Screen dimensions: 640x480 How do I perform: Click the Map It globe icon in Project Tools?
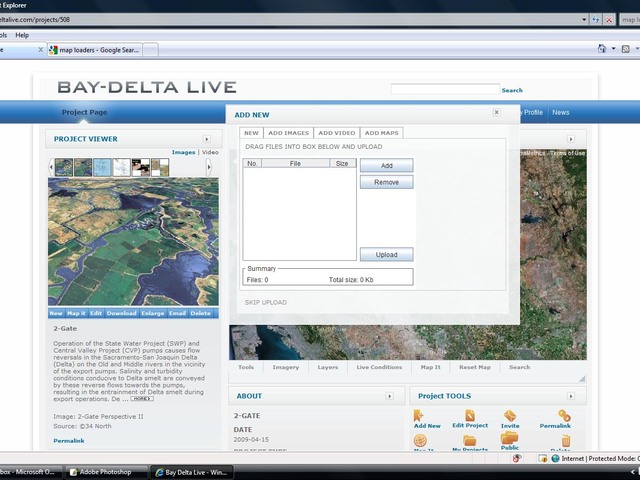tap(420, 440)
